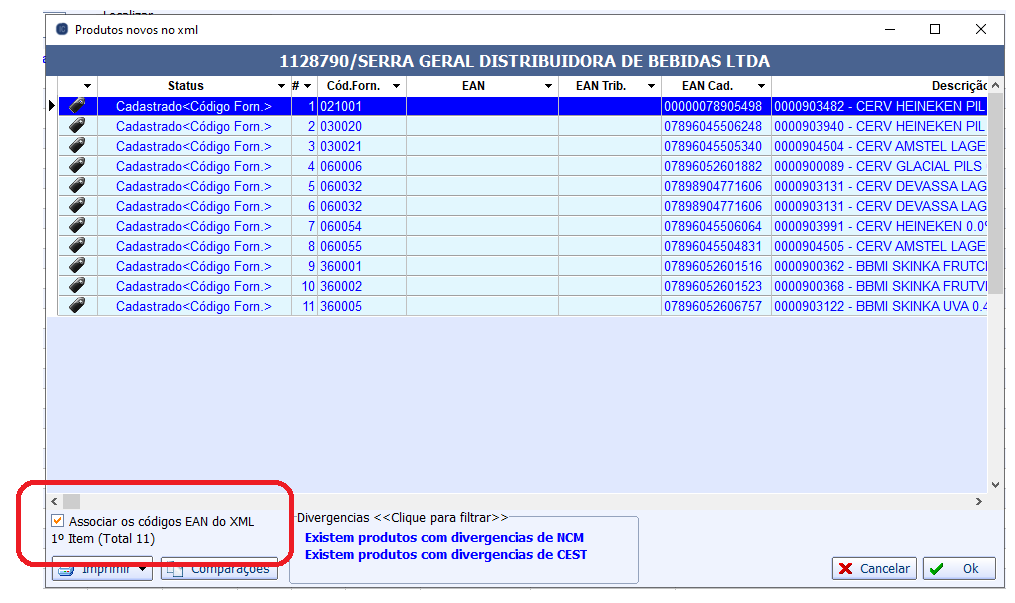The width and height of the screenshot is (1015, 603).
Task: Click the tag icon in row 5
Action: click(x=77, y=186)
